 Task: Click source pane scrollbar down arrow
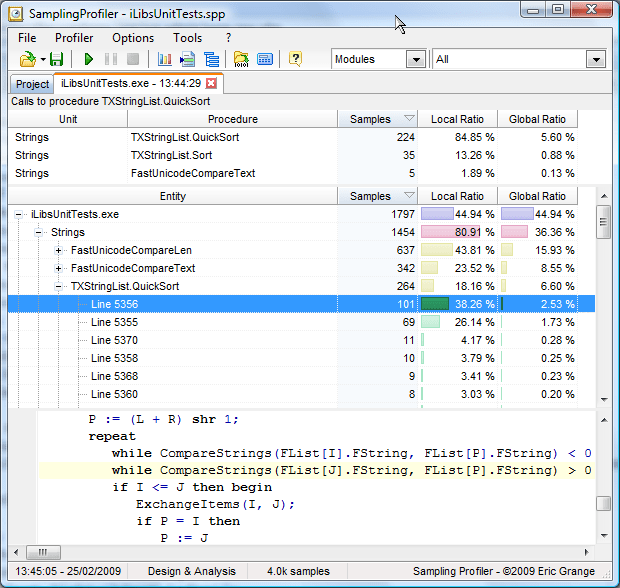(604, 535)
